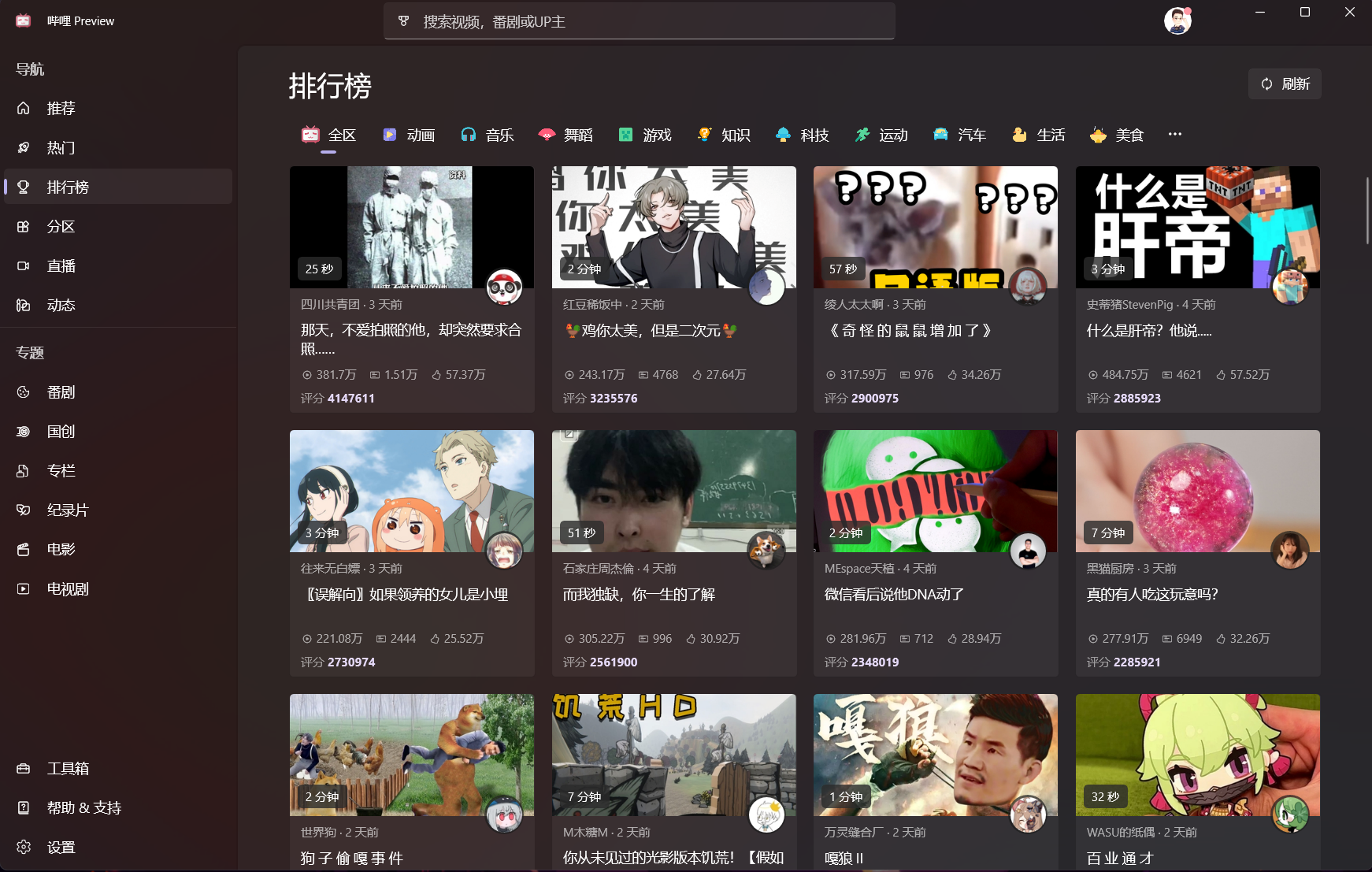Open the 动态 feed section

pyautogui.click(x=61, y=305)
